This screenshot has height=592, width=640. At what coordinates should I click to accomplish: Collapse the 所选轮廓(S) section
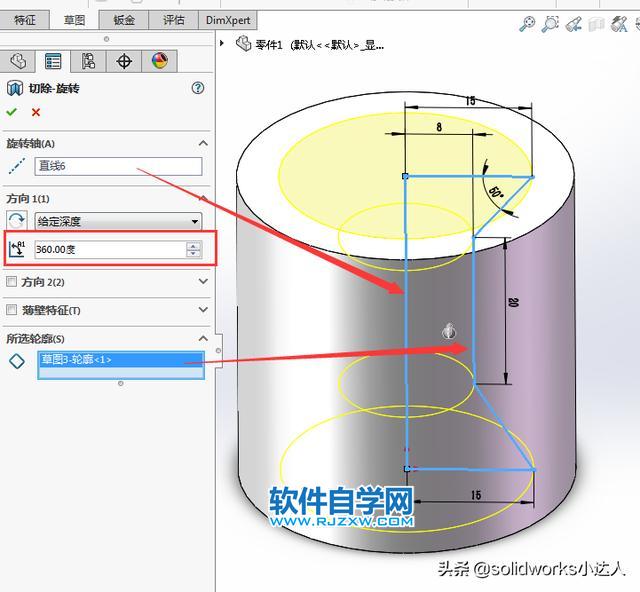point(203,338)
